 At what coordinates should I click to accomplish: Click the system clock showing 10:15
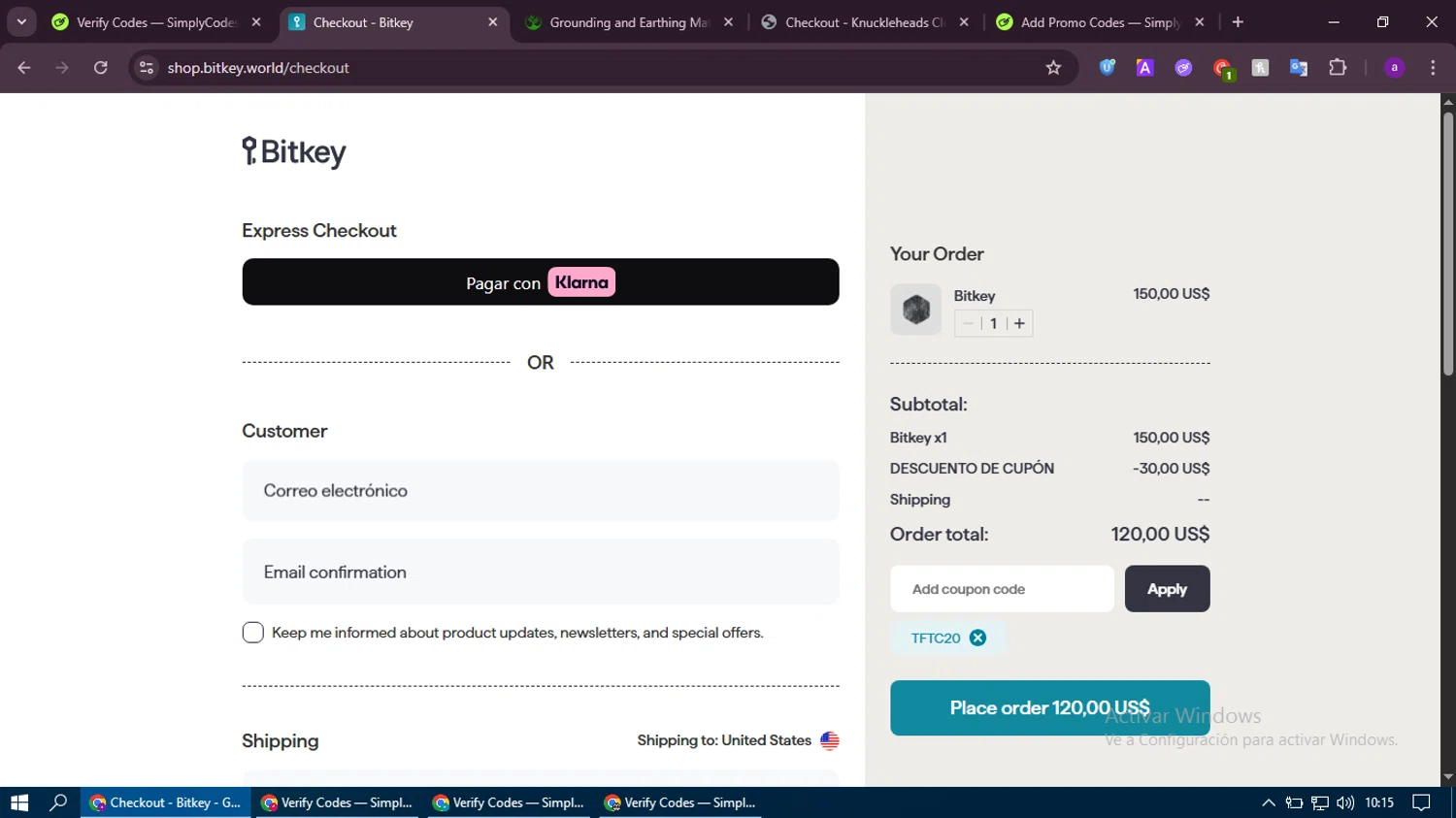1379,802
